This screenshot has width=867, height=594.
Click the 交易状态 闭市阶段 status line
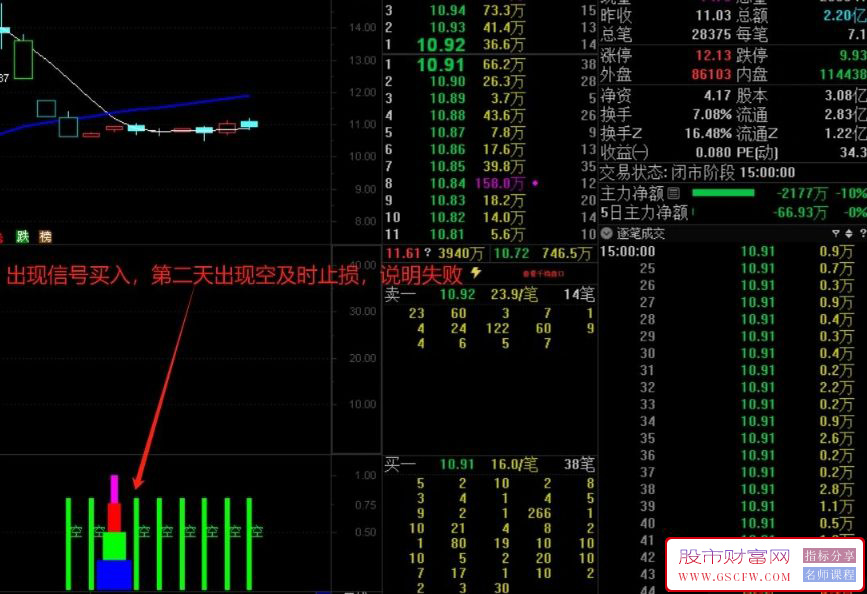698,173
